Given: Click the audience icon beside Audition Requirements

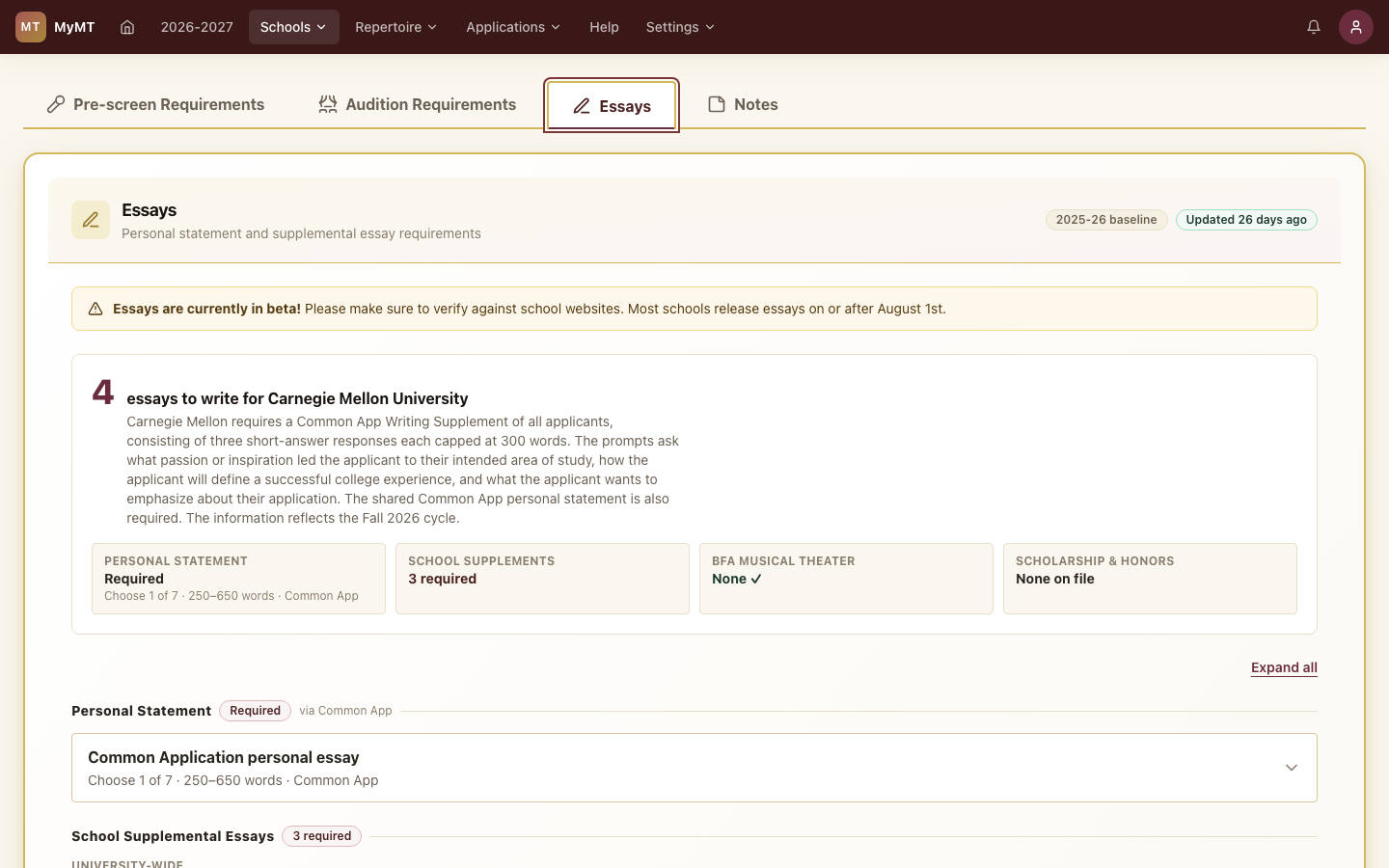Looking at the screenshot, I should tap(328, 104).
